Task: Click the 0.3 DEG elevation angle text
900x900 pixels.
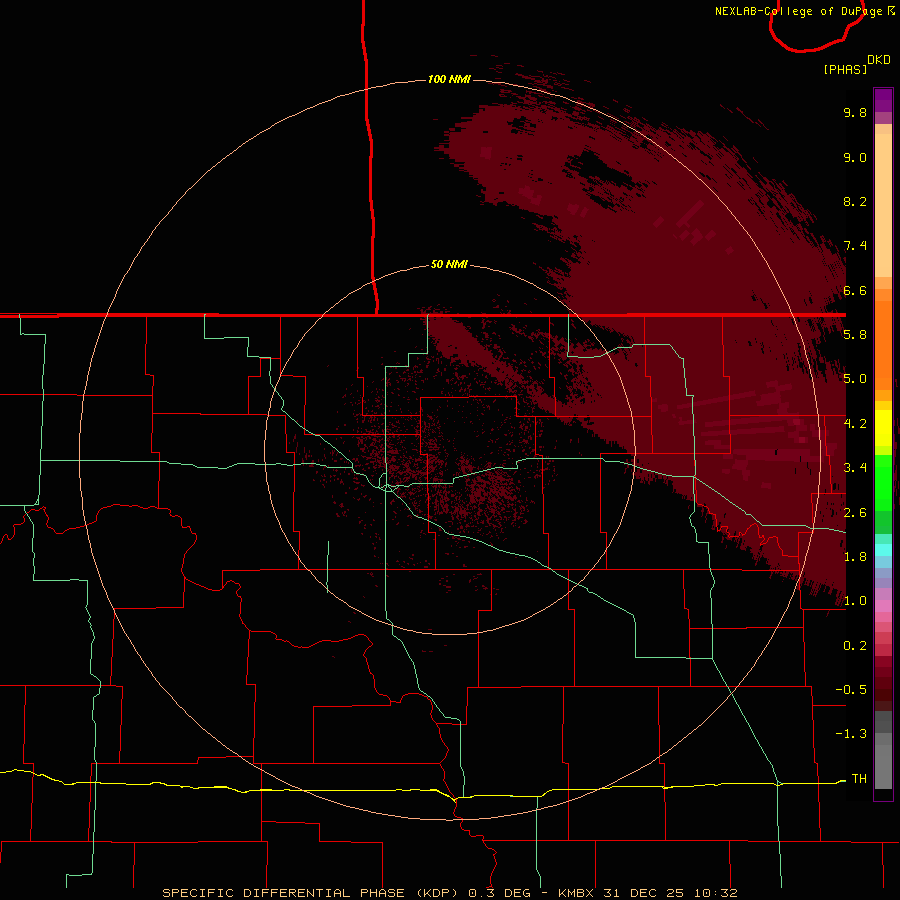Action: pyautogui.click(x=500, y=893)
